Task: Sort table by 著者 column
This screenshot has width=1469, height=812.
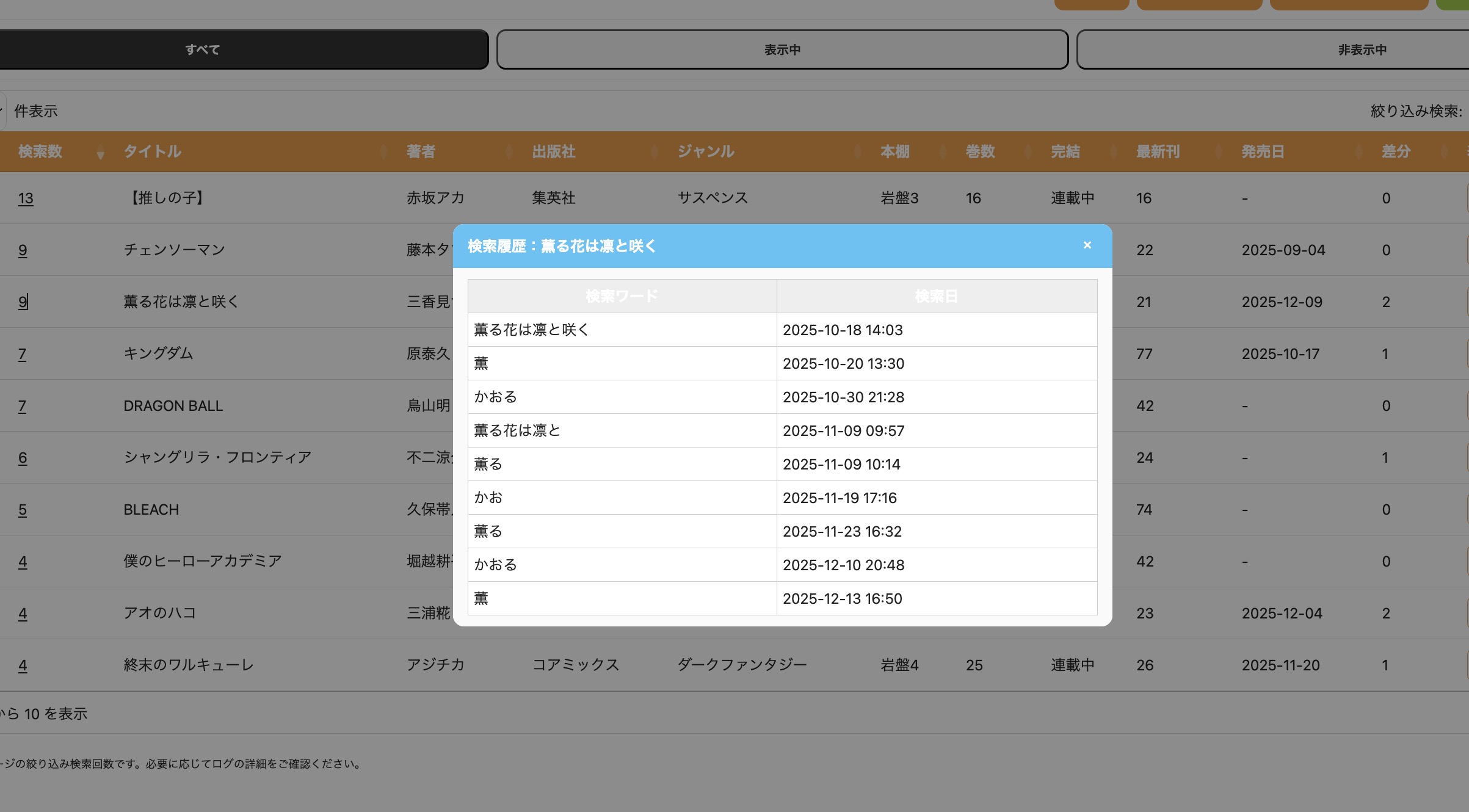Action: (x=421, y=151)
